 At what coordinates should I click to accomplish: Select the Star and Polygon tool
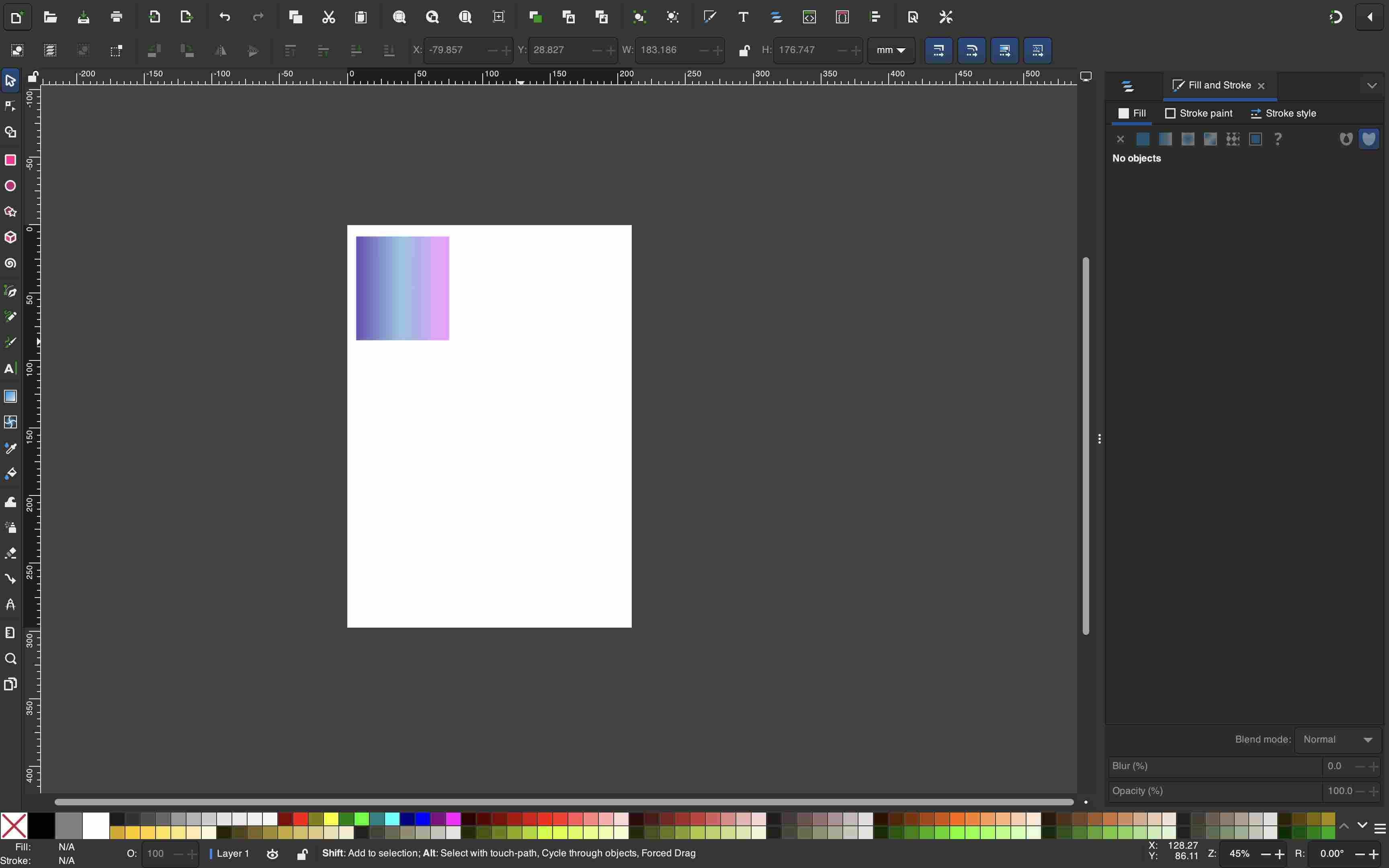click(10, 212)
